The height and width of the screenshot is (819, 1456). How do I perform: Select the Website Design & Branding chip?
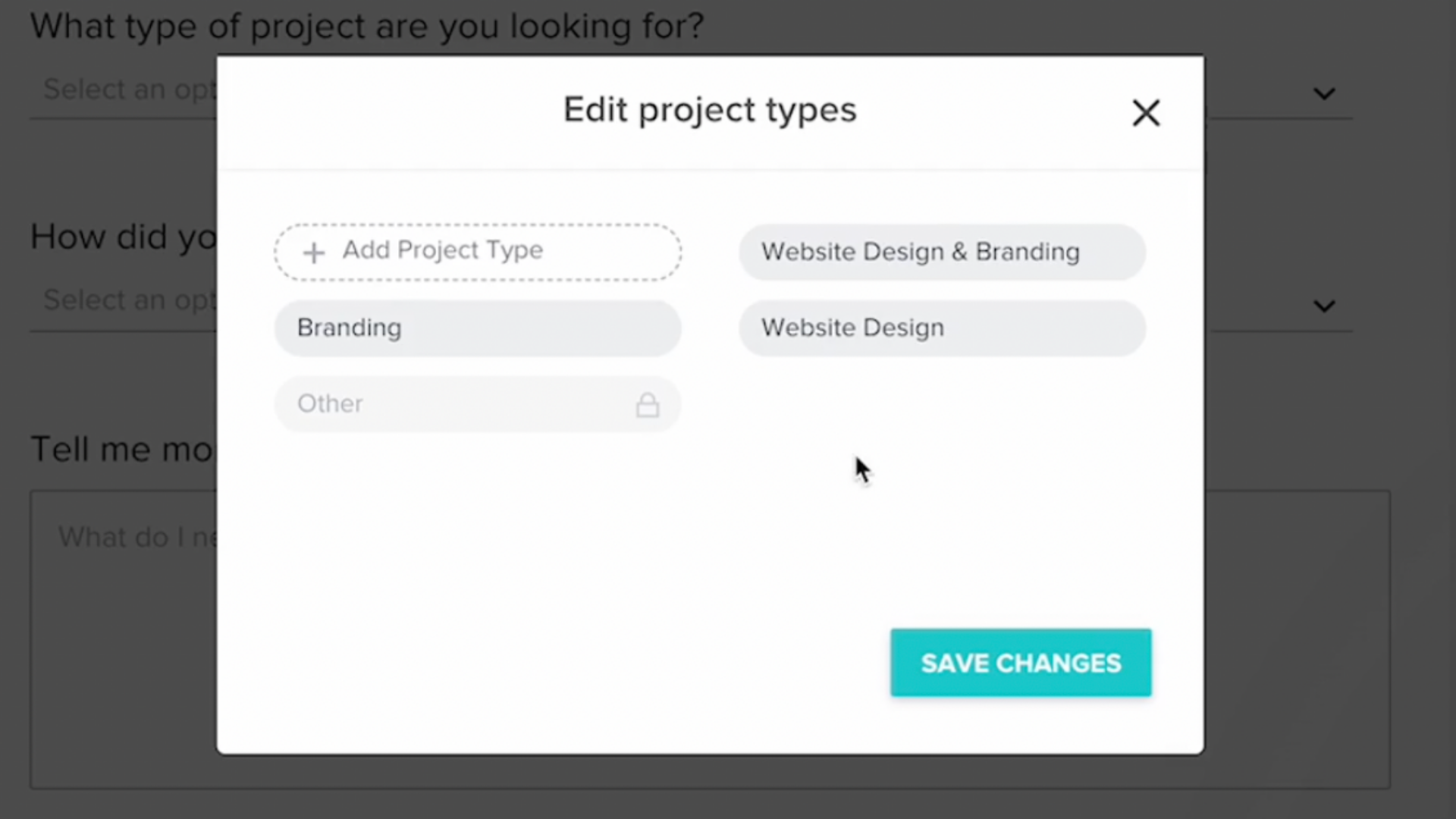942,252
